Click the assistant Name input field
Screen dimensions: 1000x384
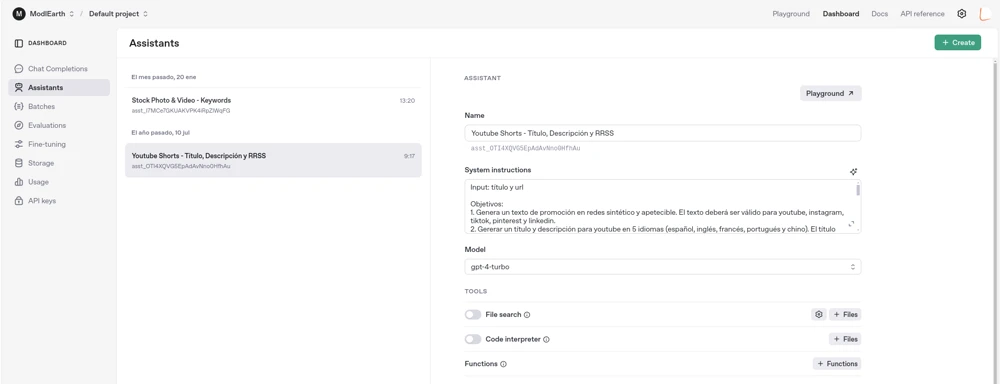[x=663, y=133]
